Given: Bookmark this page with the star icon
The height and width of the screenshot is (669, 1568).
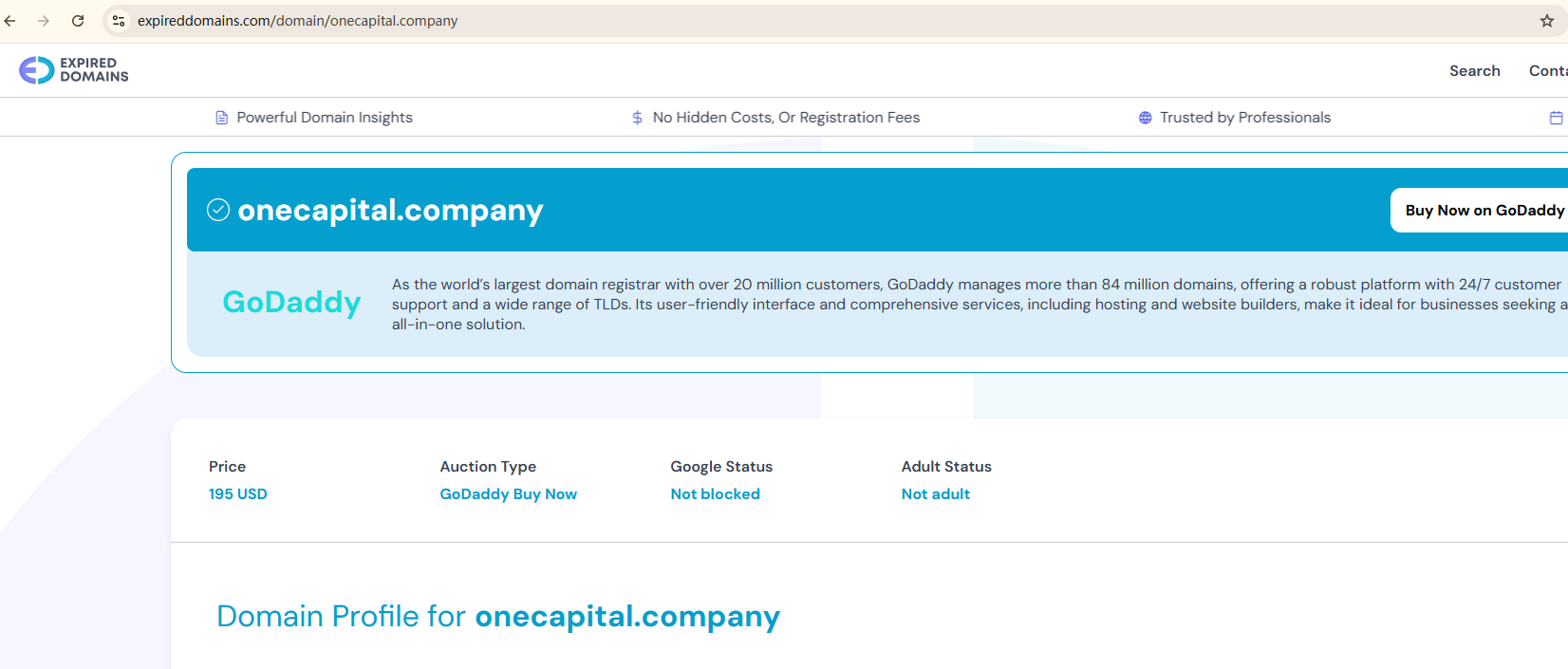Looking at the screenshot, I should coord(1546,21).
